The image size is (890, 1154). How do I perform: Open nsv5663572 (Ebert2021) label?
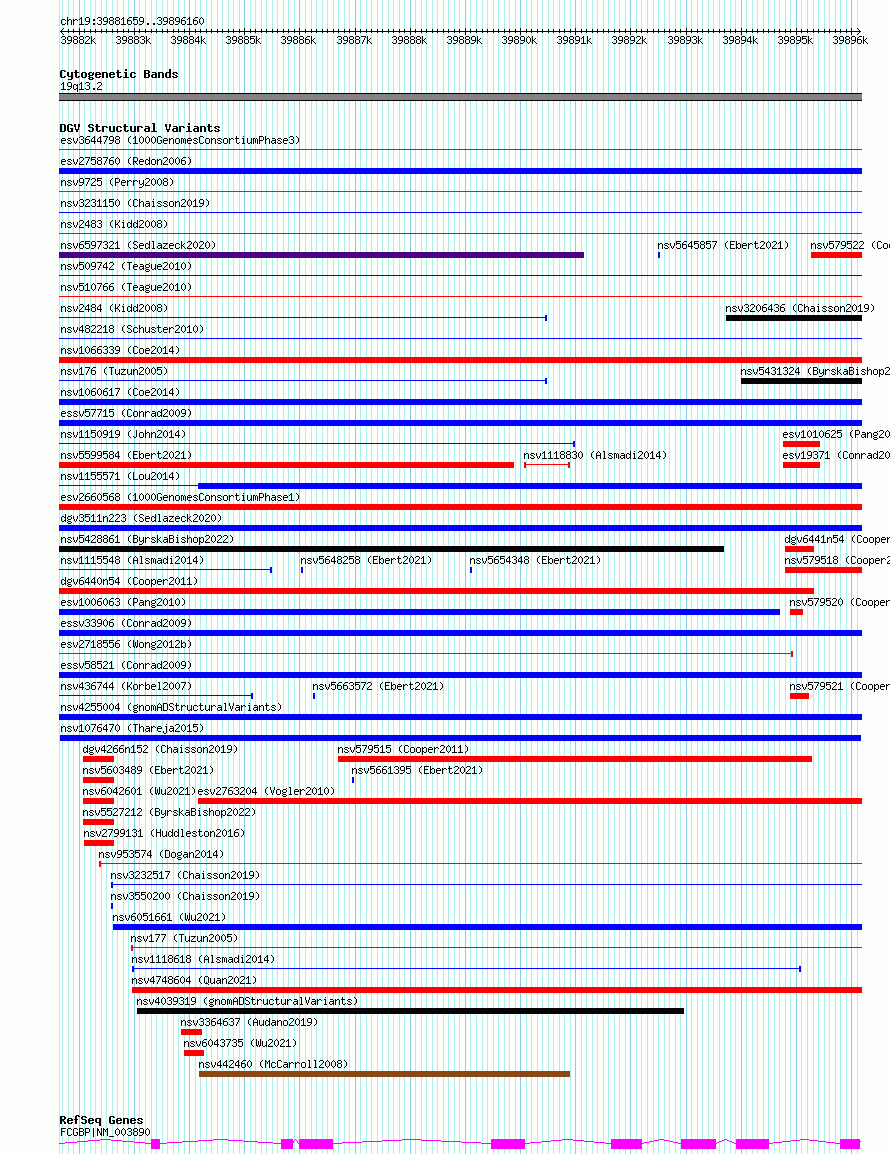coord(378,687)
